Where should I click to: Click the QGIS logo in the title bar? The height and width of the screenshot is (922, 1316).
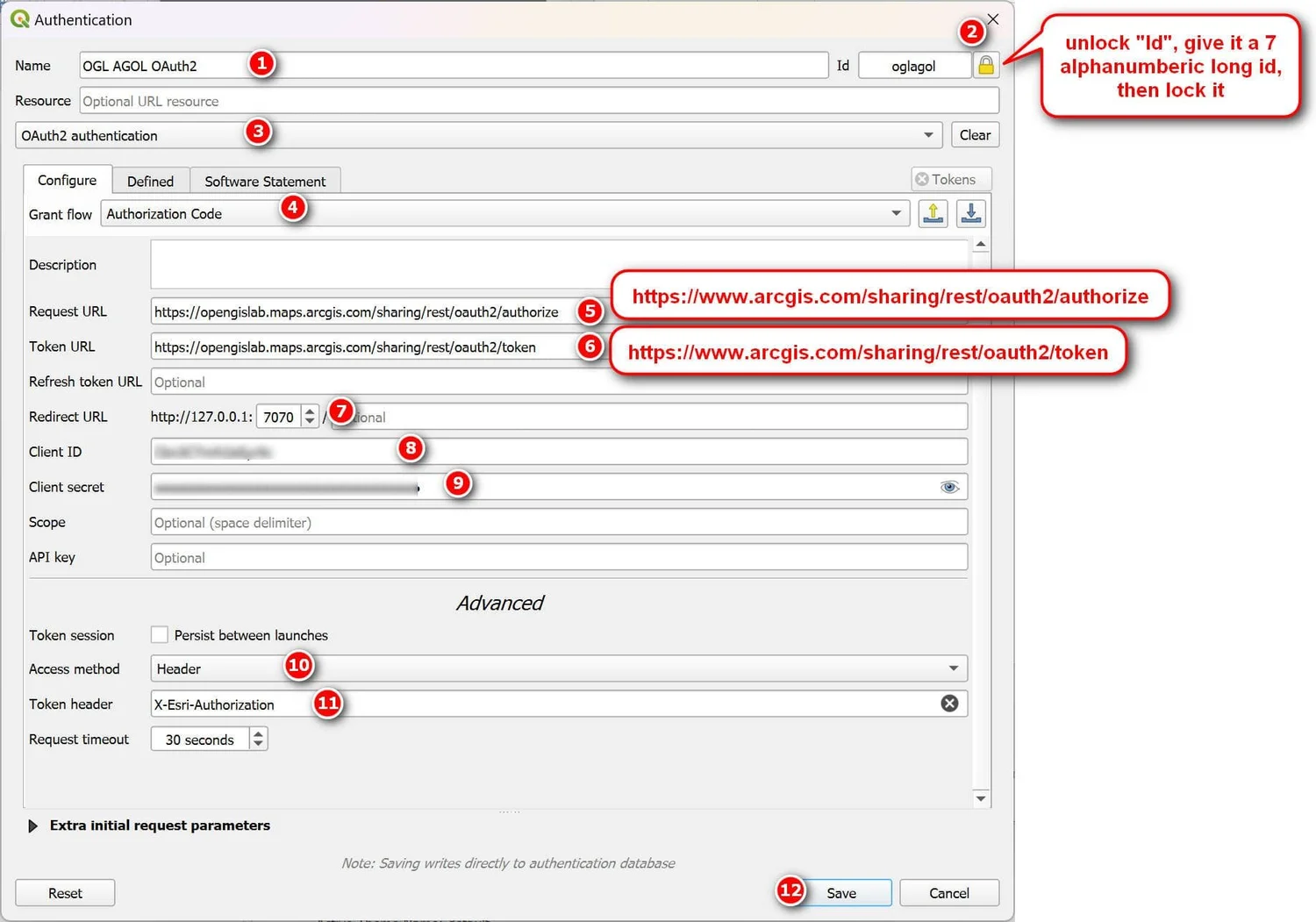pyautogui.click(x=19, y=18)
